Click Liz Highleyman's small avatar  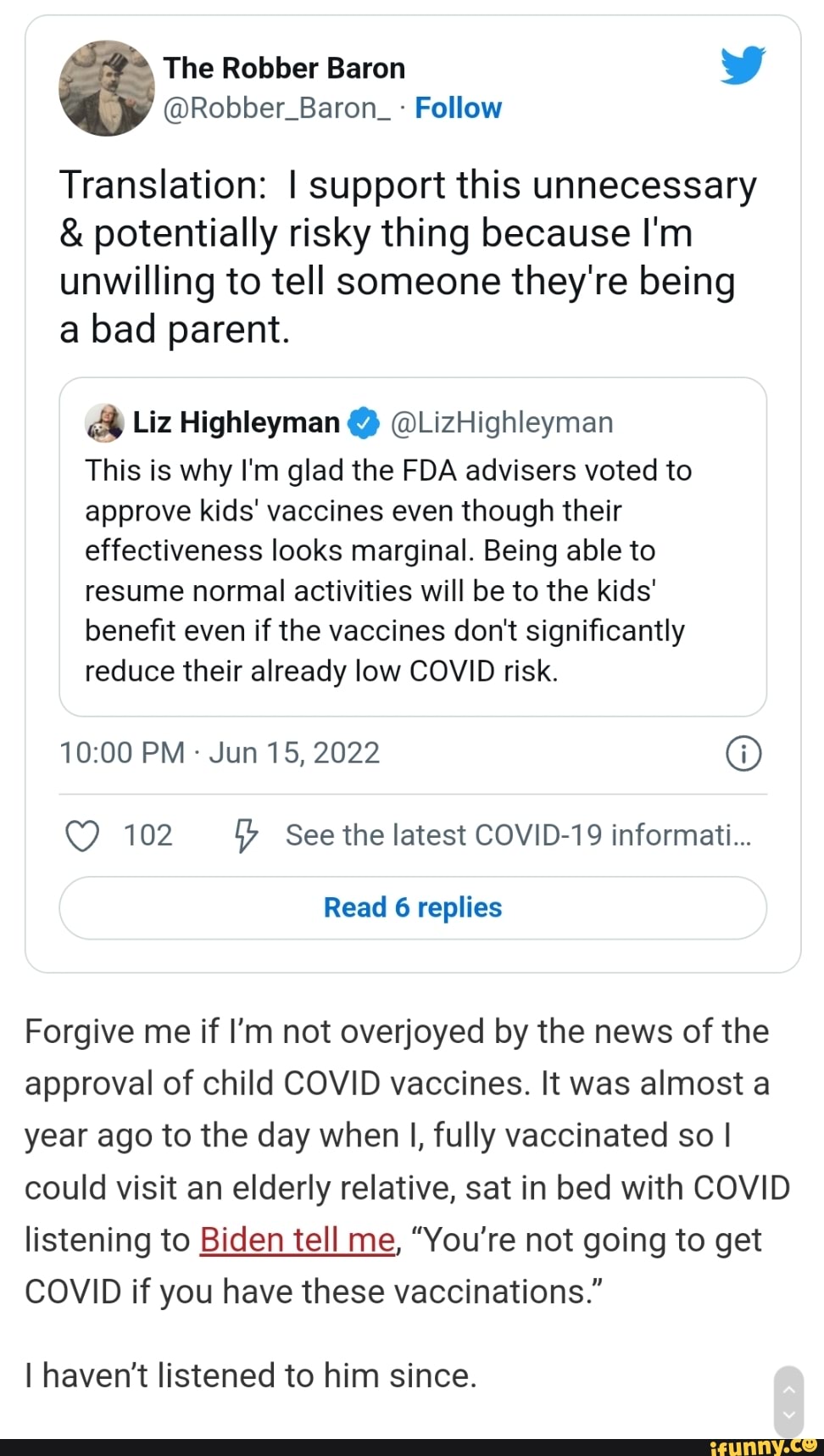[105, 422]
